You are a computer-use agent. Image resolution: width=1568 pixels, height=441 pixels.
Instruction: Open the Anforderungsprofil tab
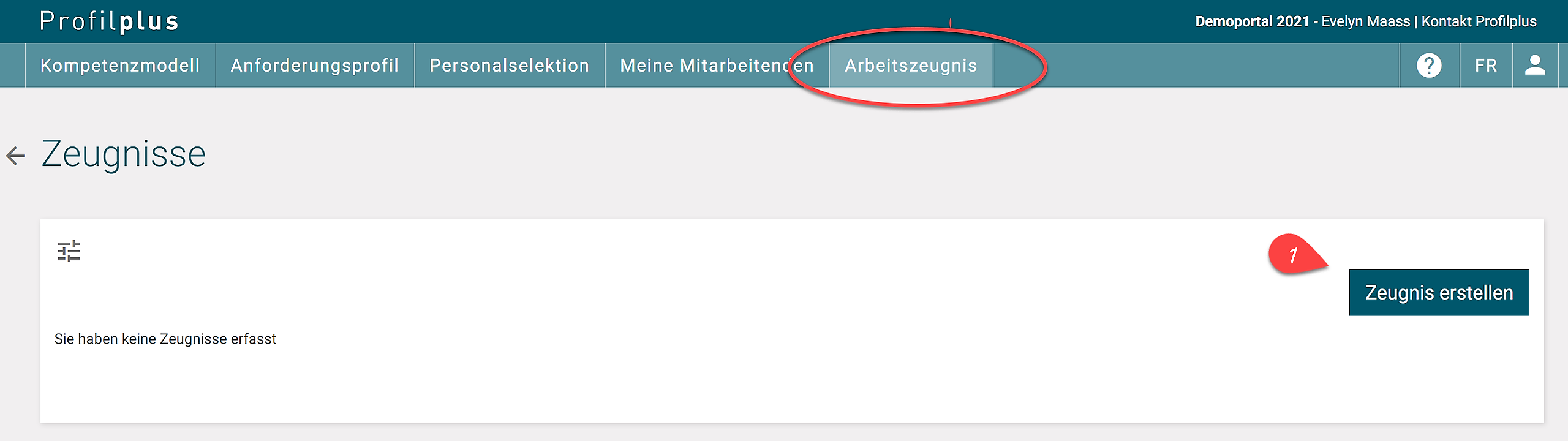point(315,66)
